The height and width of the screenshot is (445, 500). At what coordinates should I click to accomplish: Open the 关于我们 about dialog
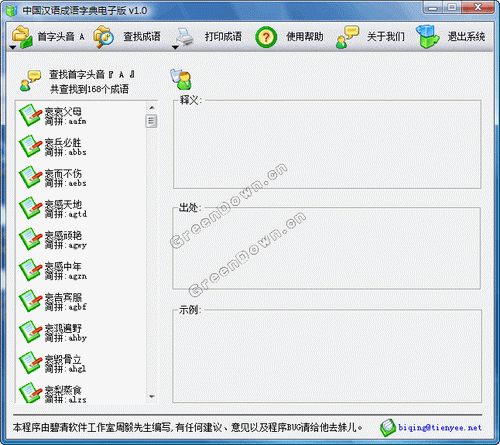click(x=371, y=37)
